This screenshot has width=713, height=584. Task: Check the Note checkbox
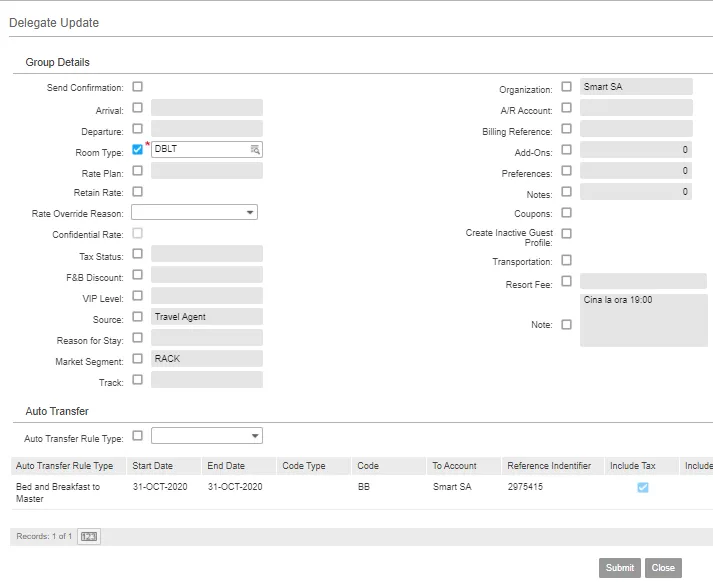(566, 325)
